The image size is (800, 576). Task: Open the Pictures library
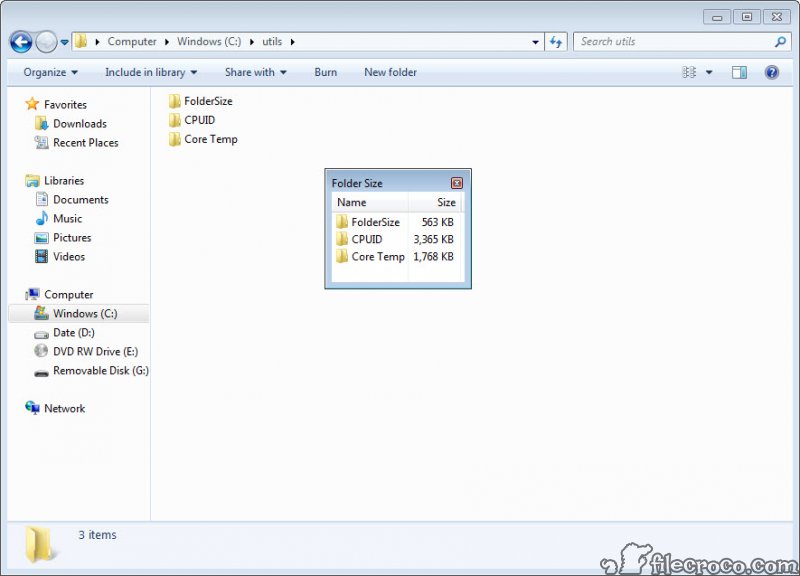pyautogui.click(x=72, y=238)
